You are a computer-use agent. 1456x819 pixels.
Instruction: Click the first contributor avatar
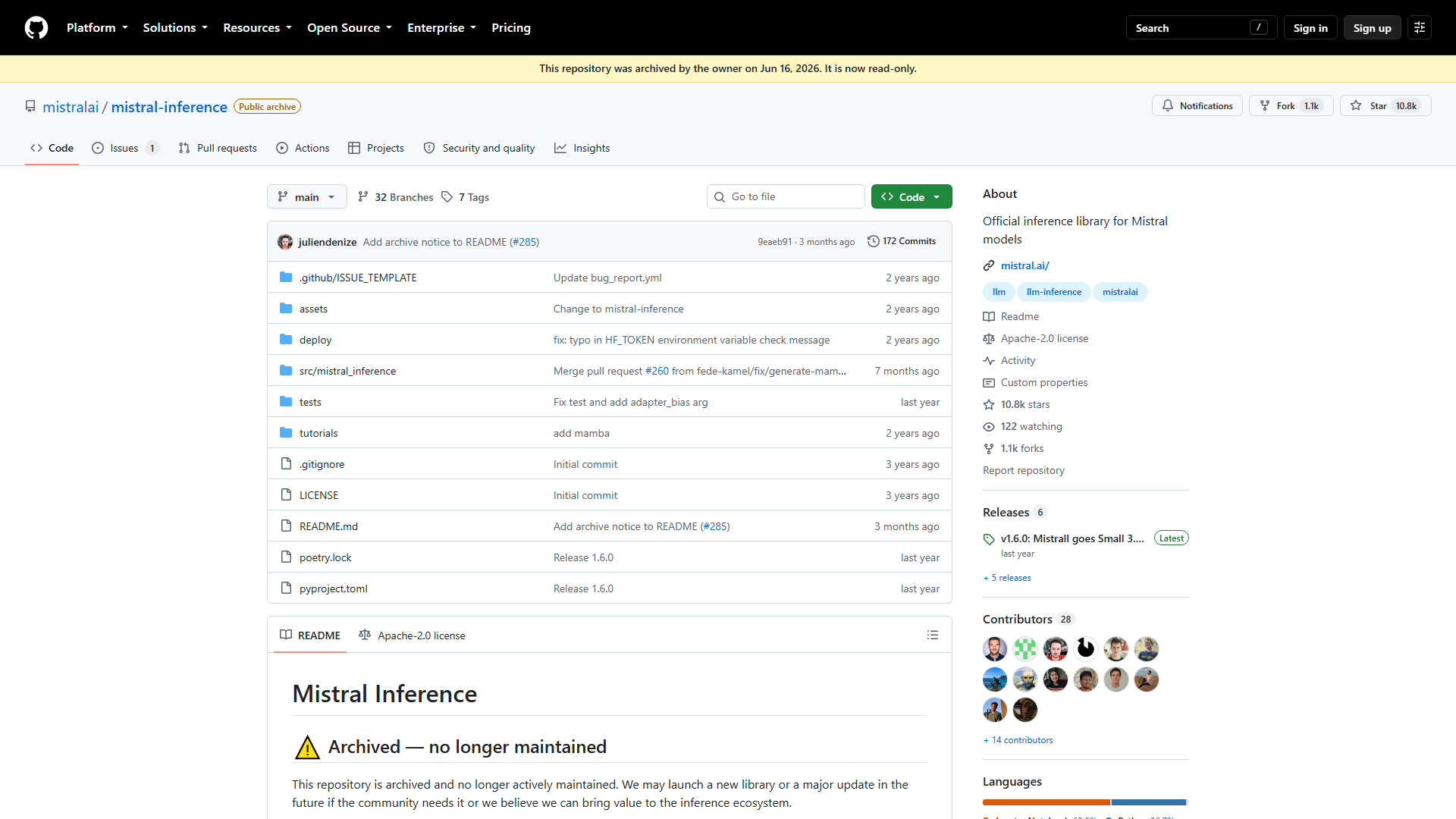pyautogui.click(x=995, y=649)
